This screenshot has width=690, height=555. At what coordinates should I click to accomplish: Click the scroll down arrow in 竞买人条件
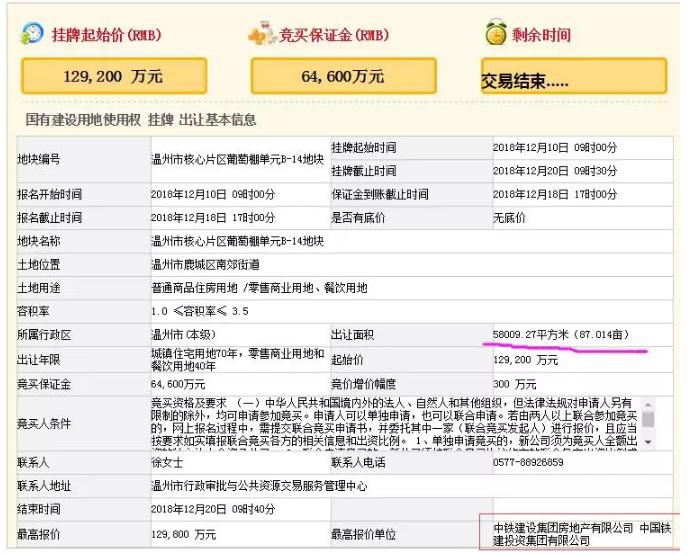click(648, 442)
